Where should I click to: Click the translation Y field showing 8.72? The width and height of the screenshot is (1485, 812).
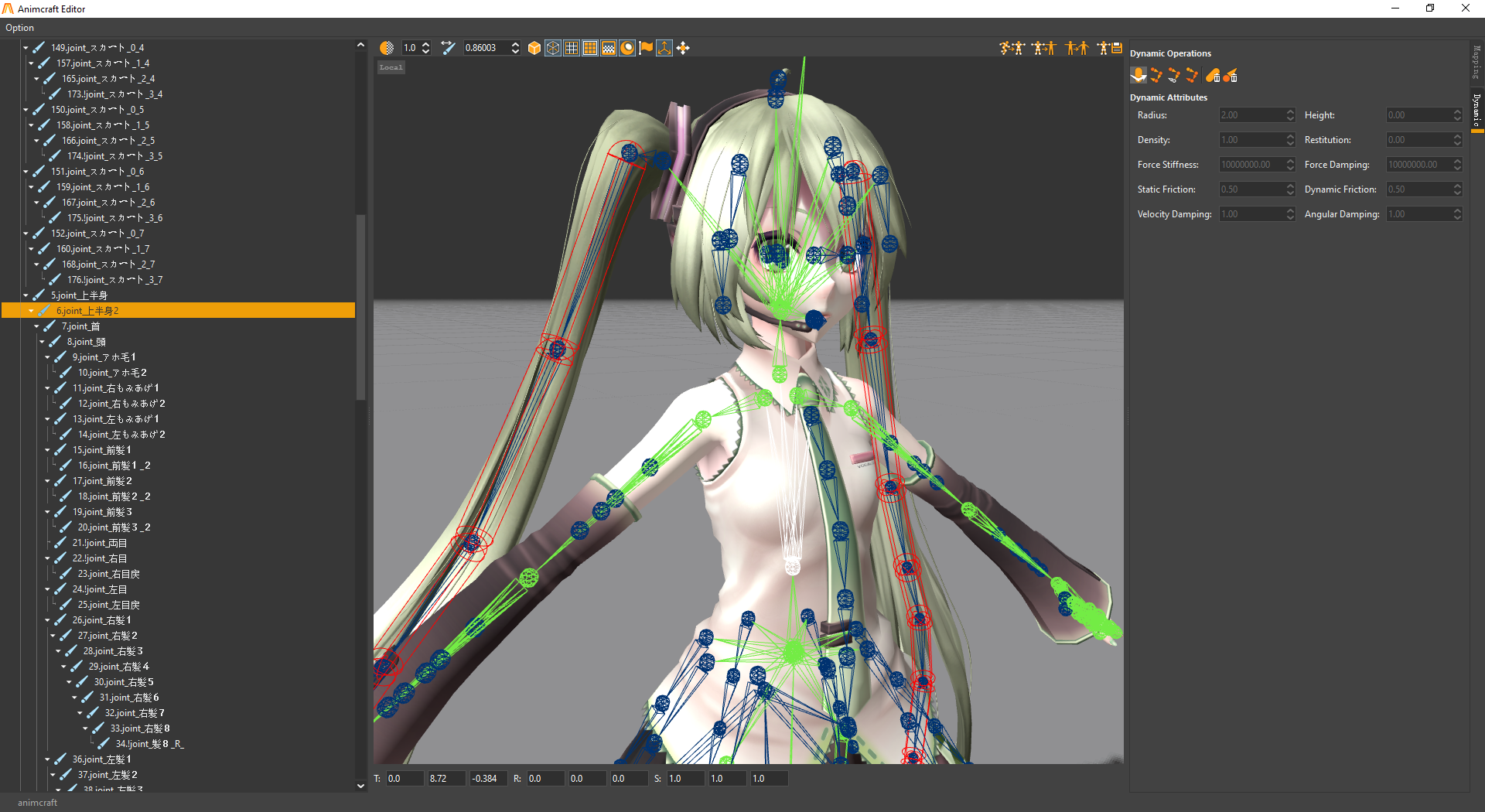[x=445, y=779]
